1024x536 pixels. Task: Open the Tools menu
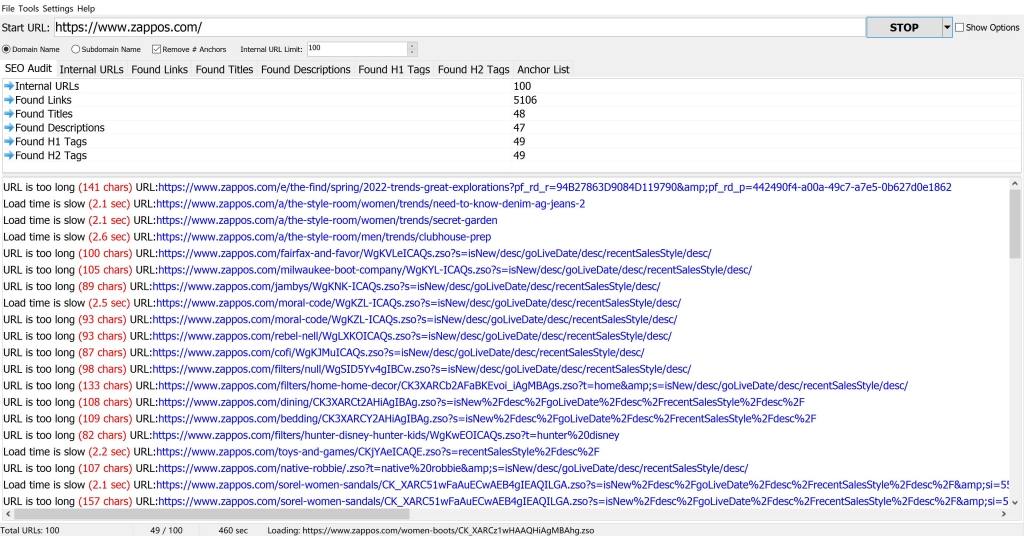point(28,8)
